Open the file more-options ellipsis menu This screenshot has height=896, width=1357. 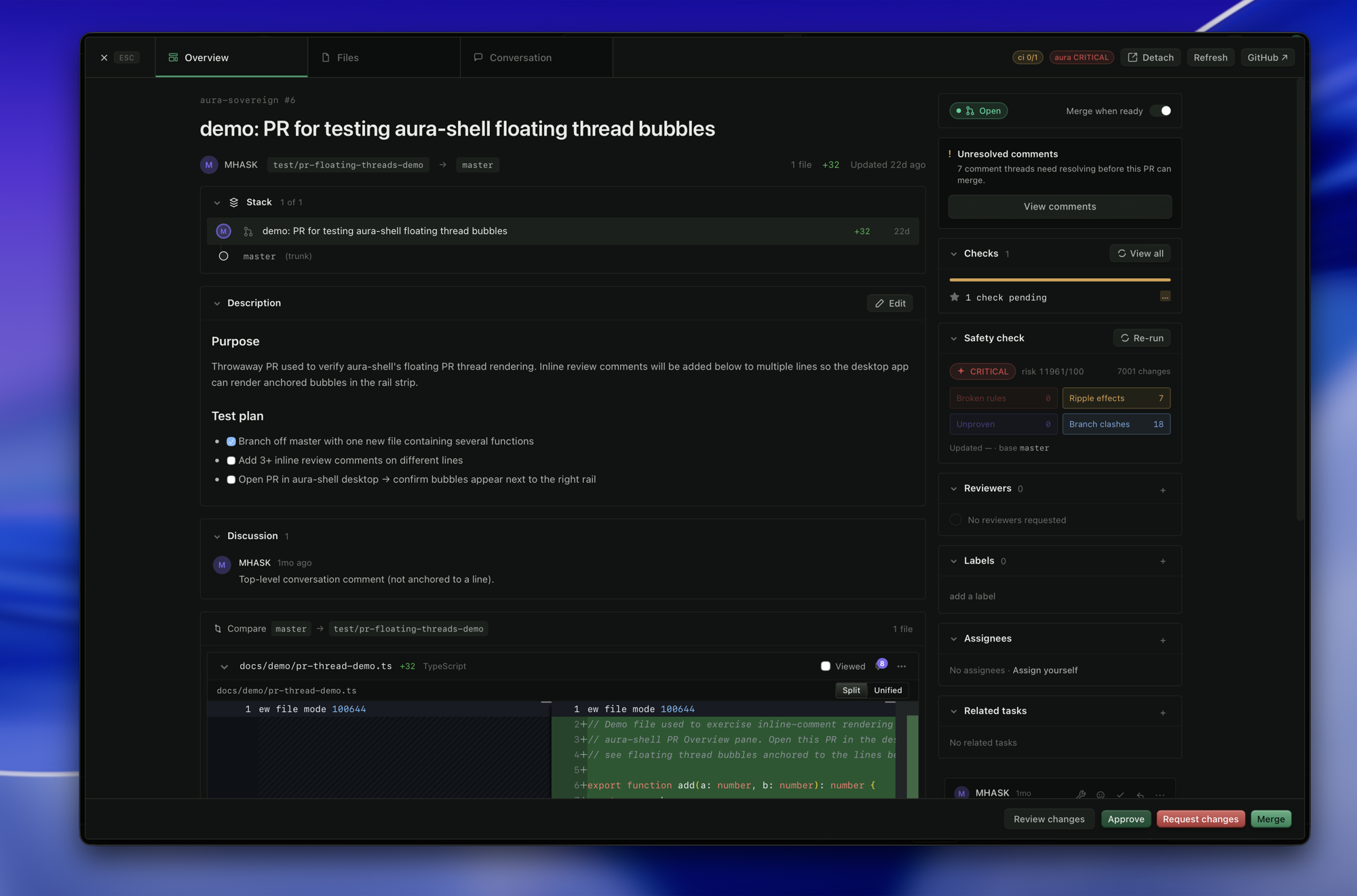tap(901, 666)
